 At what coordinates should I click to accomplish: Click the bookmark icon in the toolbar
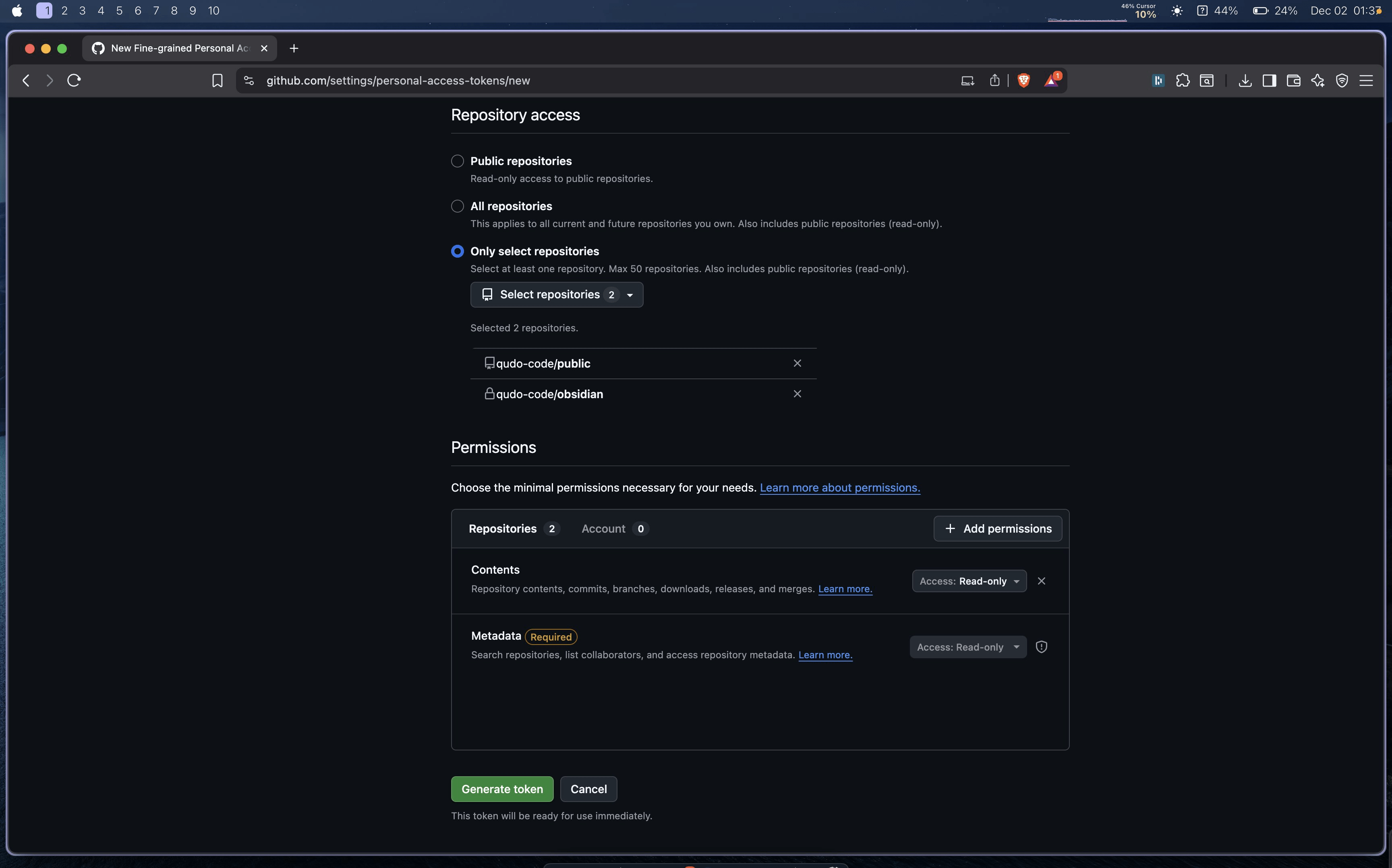click(217, 81)
